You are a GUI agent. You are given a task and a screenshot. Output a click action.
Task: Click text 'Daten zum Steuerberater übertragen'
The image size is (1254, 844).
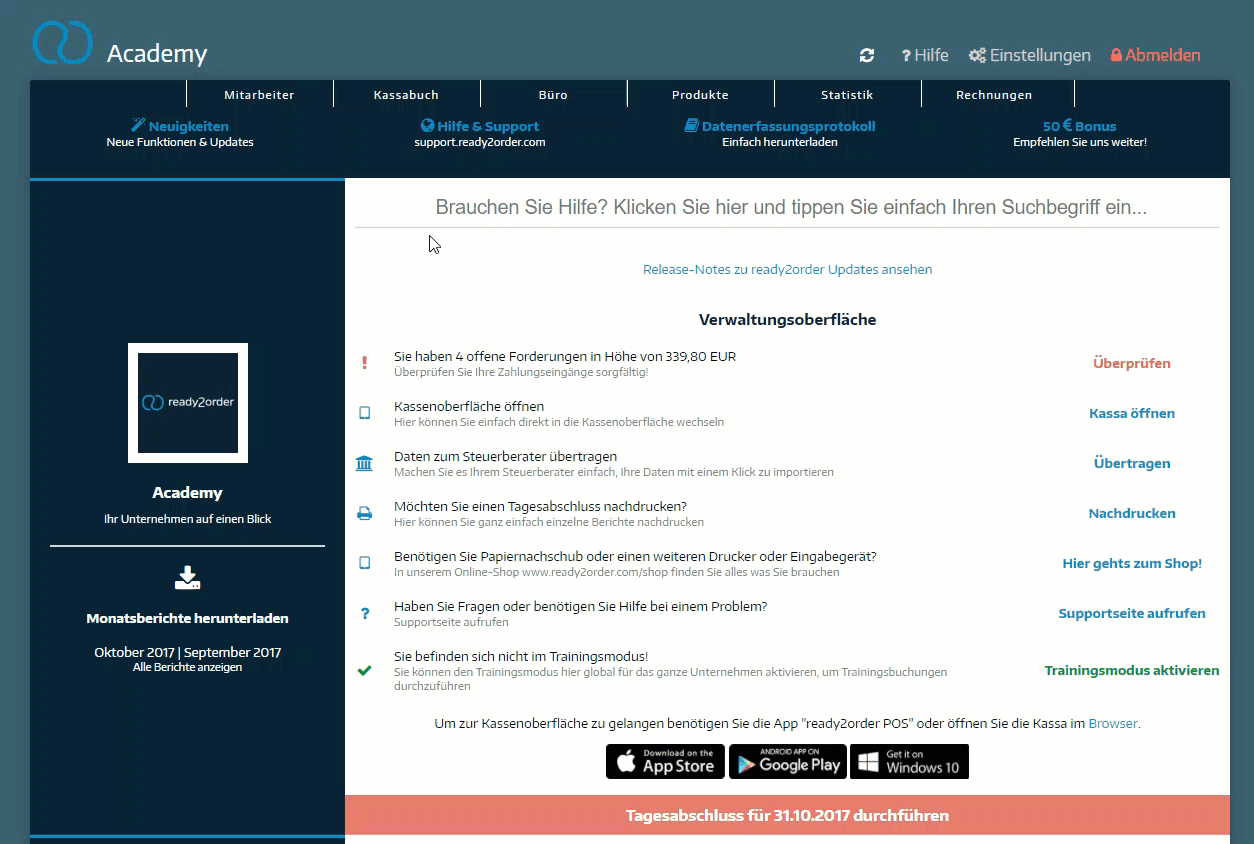click(506, 456)
